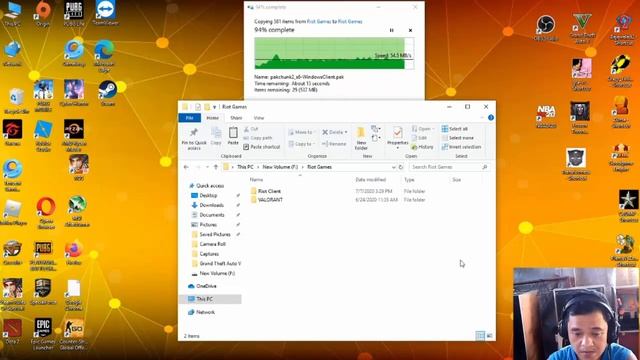
Task: Select OneDrive in the navigation pane
Action: [202, 286]
